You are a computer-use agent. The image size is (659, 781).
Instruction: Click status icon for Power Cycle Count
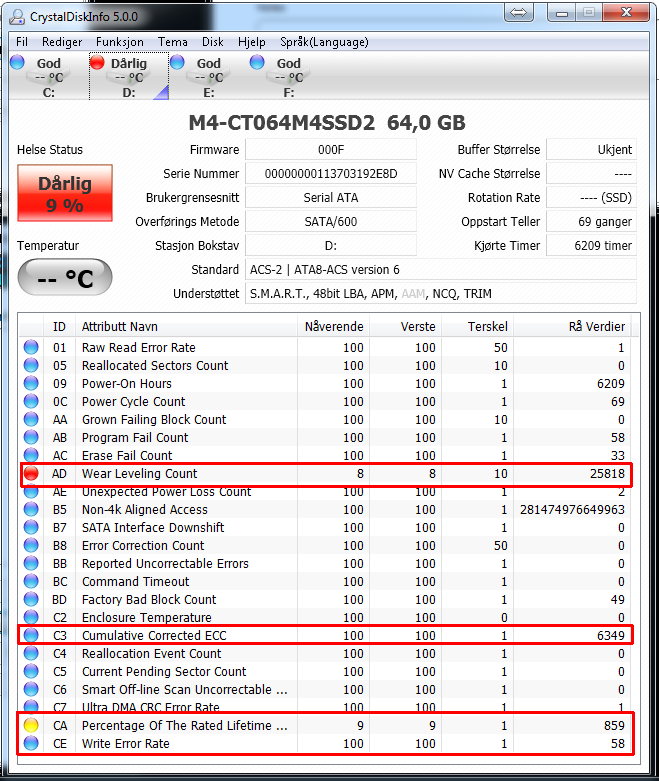(31, 401)
